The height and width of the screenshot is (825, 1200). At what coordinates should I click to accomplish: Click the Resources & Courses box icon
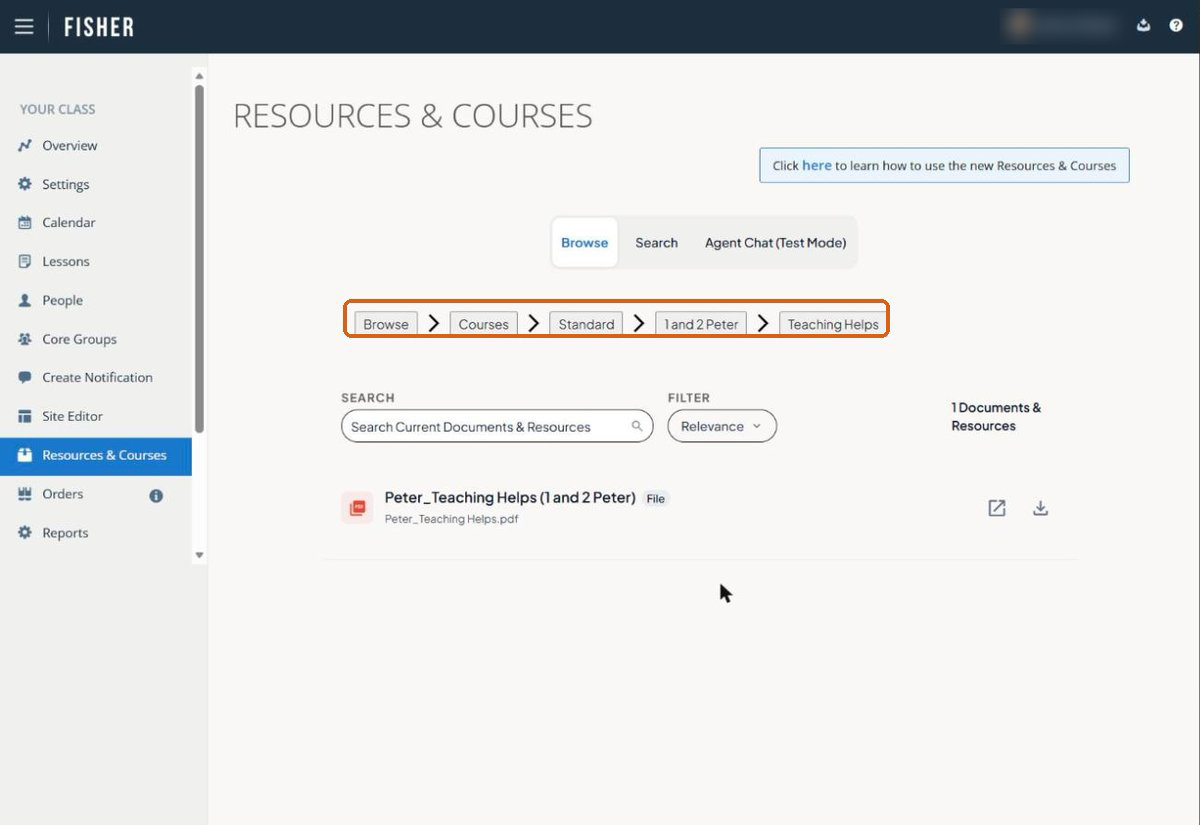[25, 455]
